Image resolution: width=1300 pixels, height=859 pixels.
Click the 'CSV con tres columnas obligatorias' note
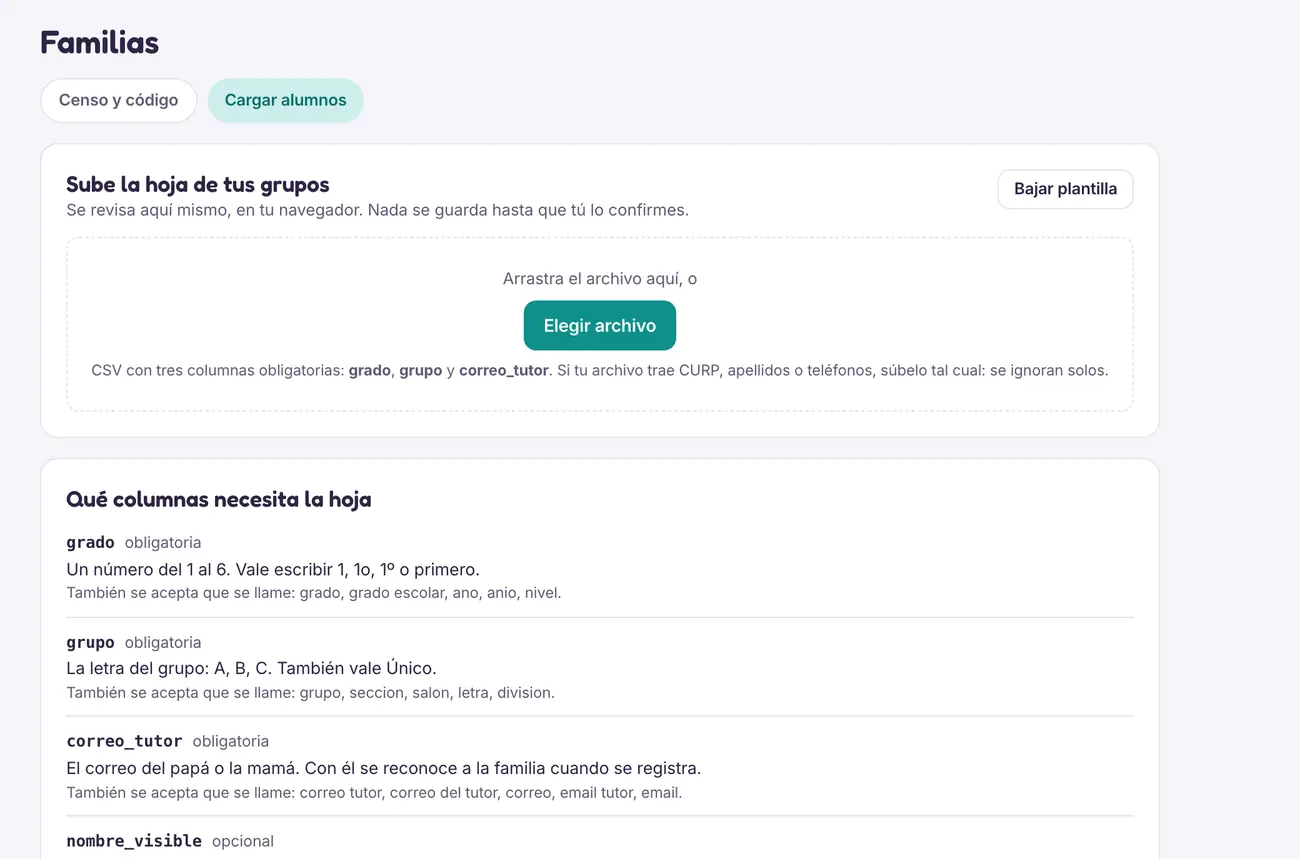tap(600, 370)
